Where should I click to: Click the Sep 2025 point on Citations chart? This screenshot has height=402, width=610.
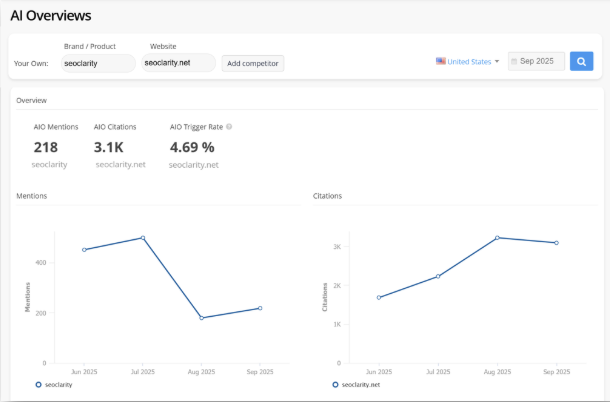556,243
